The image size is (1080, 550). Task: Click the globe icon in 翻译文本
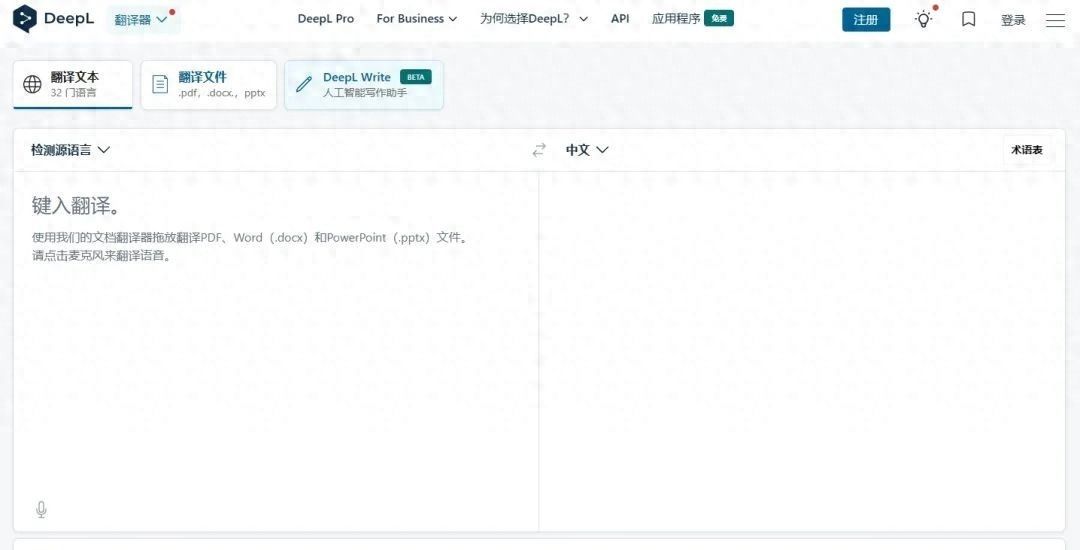32,84
